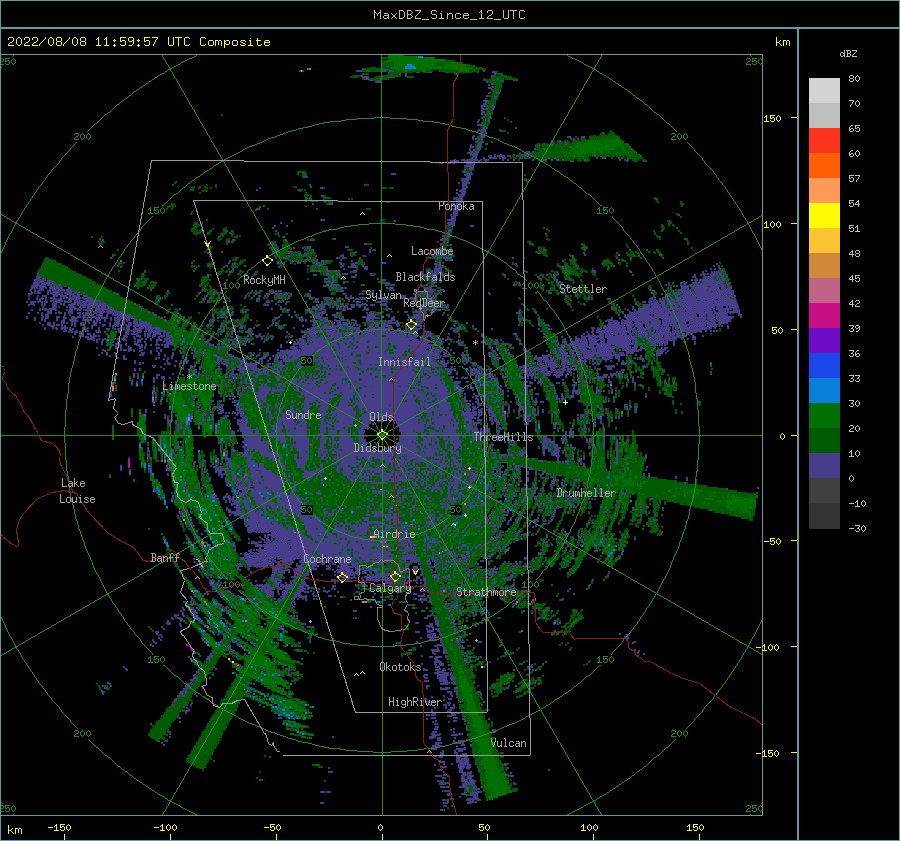
Task: Select the Stettler label
Action: [x=583, y=289]
